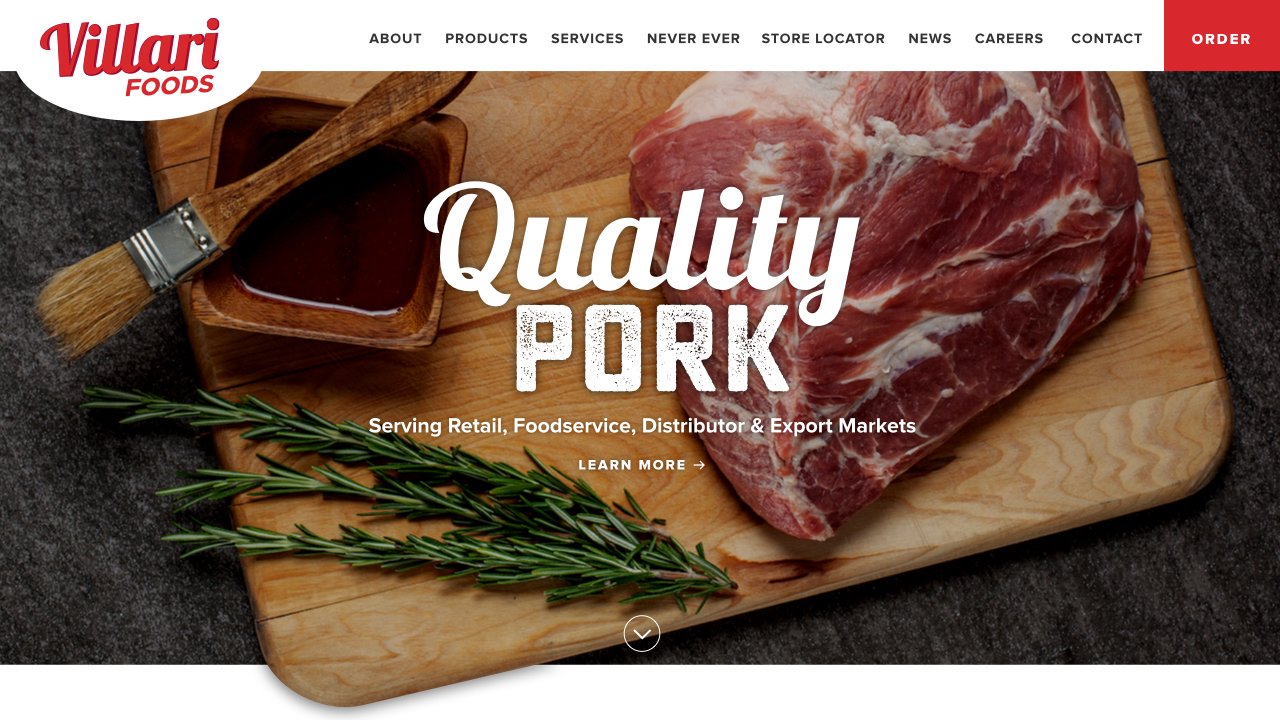Go to the Services page

(x=587, y=39)
